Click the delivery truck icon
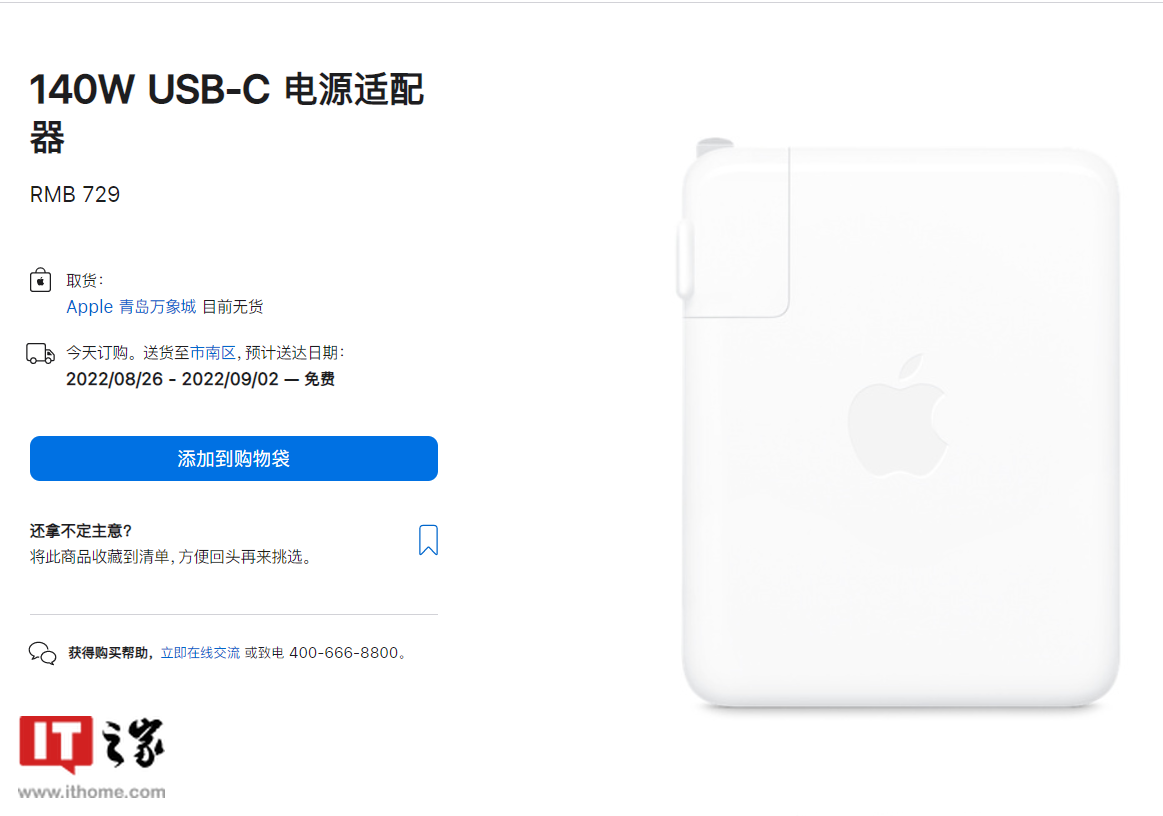This screenshot has width=1163, height=816. click(40, 354)
